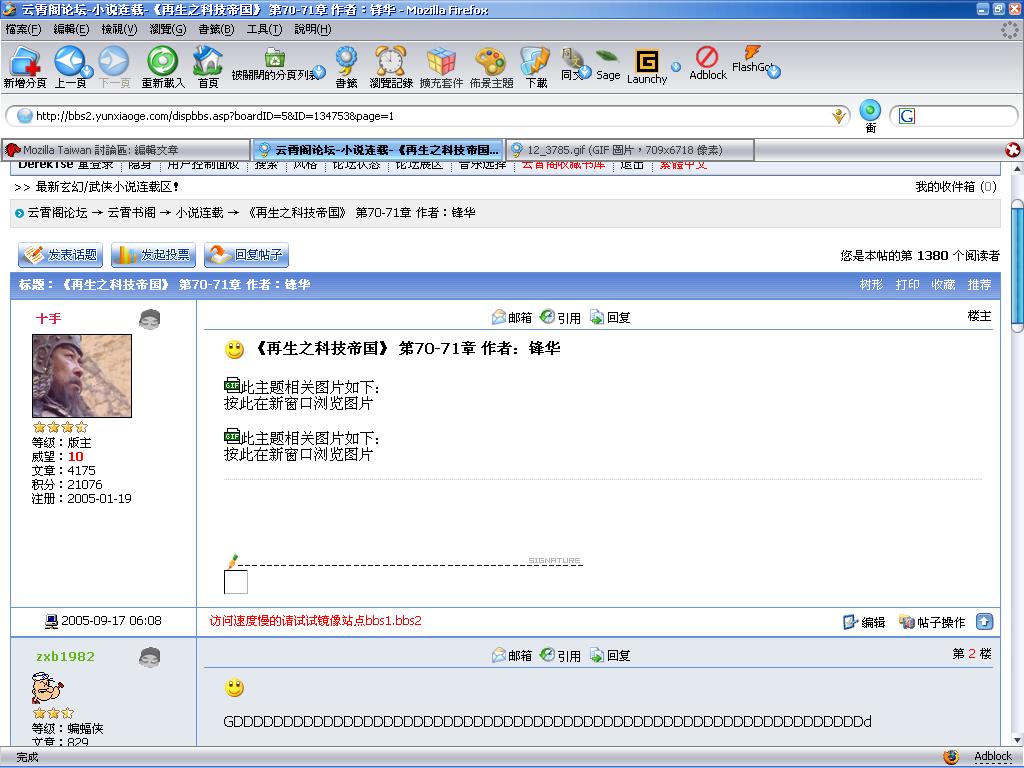Open the 說明 help menu
The width and height of the screenshot is (1024, 768).
pyautogui.click(x=313, y=29)
